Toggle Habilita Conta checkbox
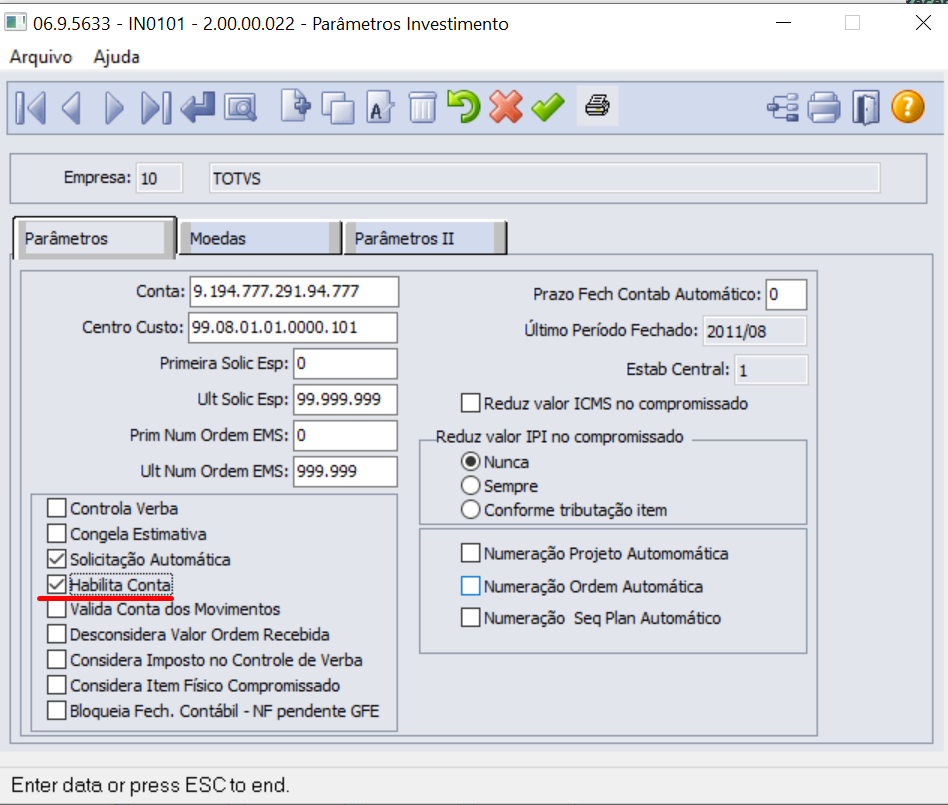 click(57, 584)
